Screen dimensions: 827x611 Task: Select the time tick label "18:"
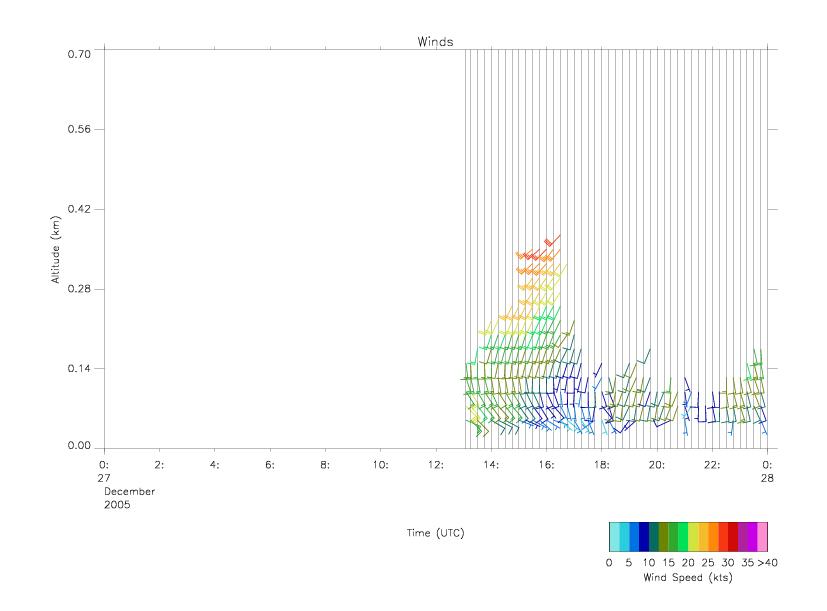coord(602,465)
